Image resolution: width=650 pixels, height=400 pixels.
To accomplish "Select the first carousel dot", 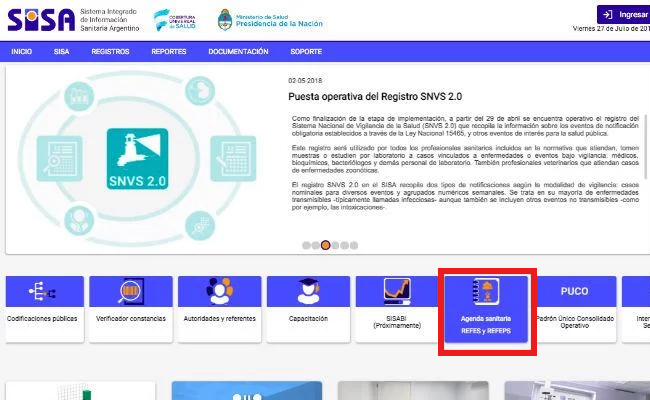I will point(306,245).
